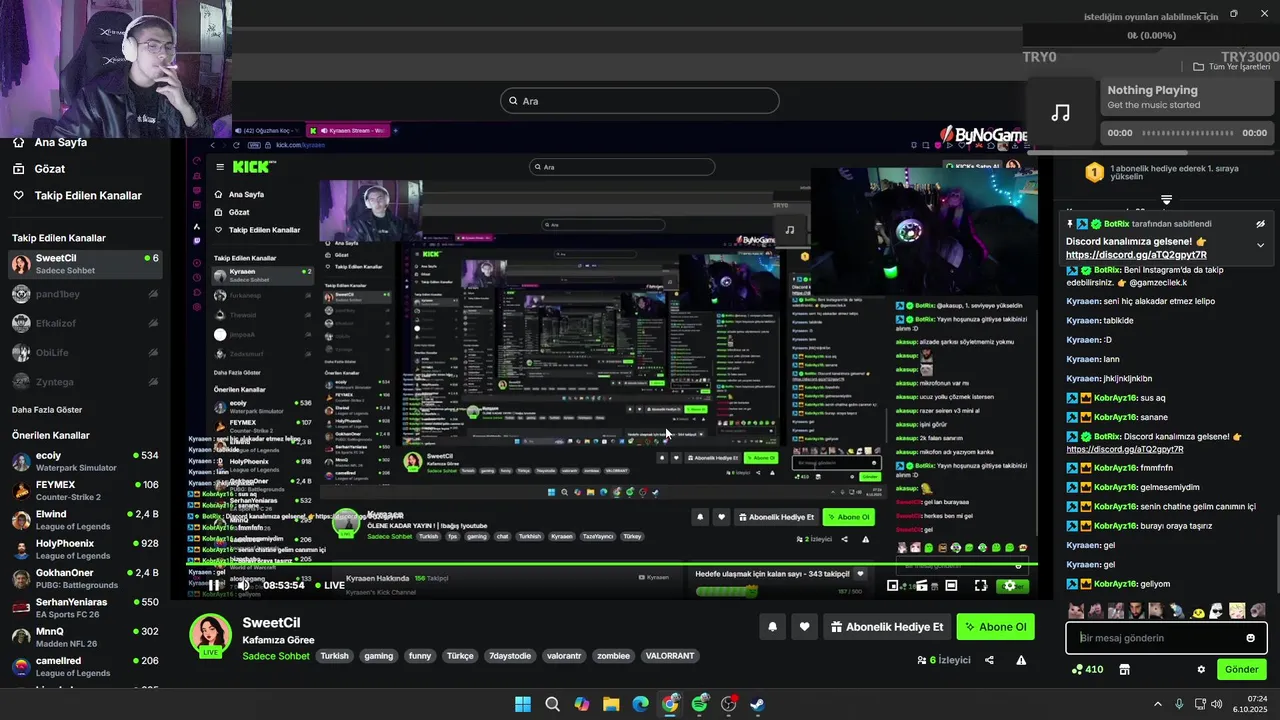Image resolution: width=1280 pixels, height=720 pixels.
Task: Switch player to theater mode
Action: tap(951, 585)
